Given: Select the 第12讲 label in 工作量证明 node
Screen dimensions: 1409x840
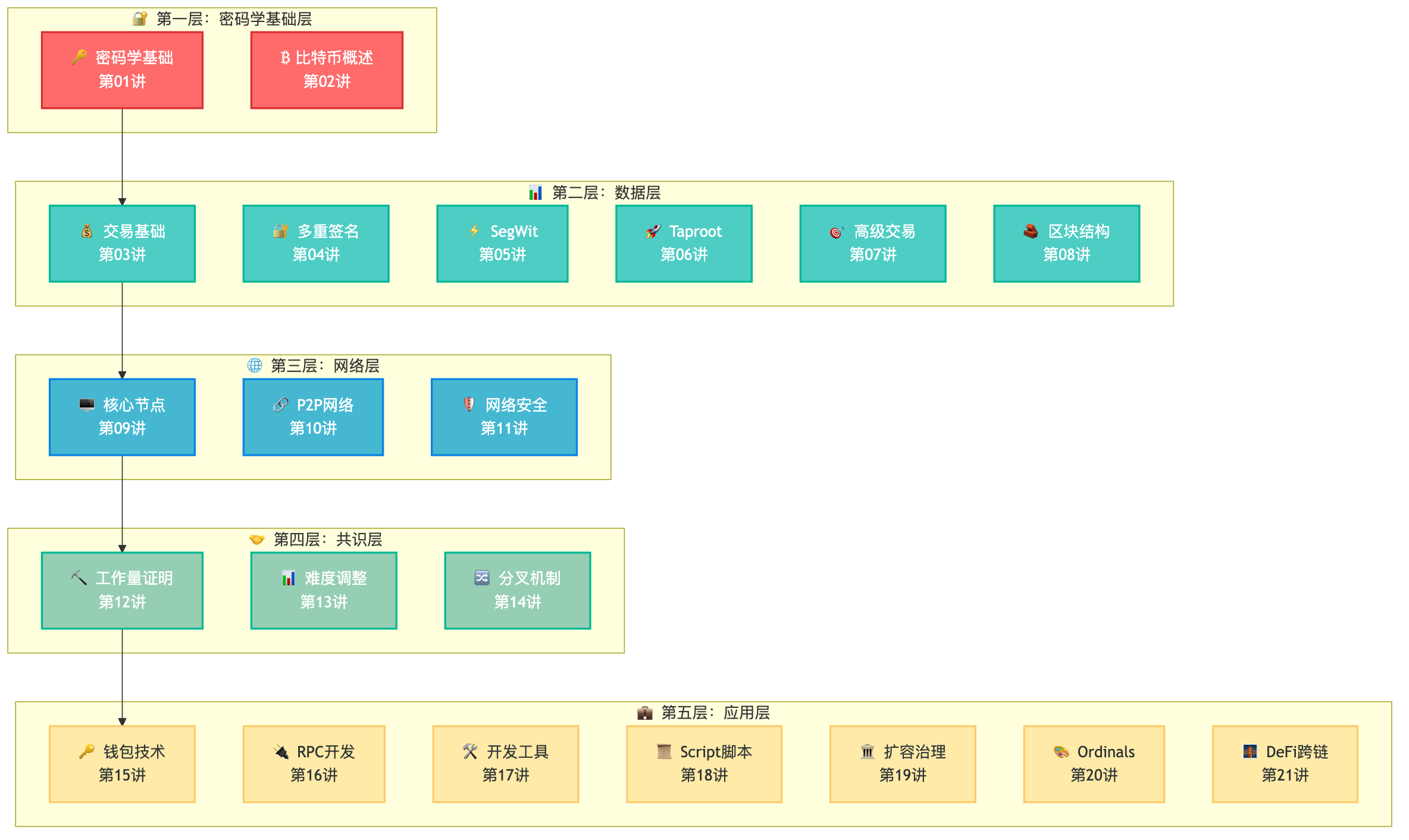Looking at the screenshot, I should coord(122,601).
